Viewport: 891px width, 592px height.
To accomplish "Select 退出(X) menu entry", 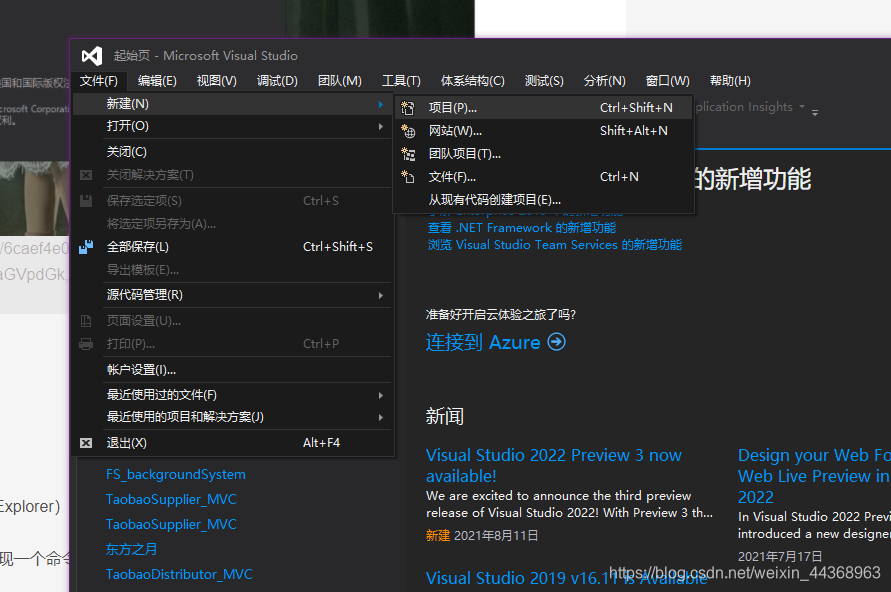I will [x=232, y=443].
